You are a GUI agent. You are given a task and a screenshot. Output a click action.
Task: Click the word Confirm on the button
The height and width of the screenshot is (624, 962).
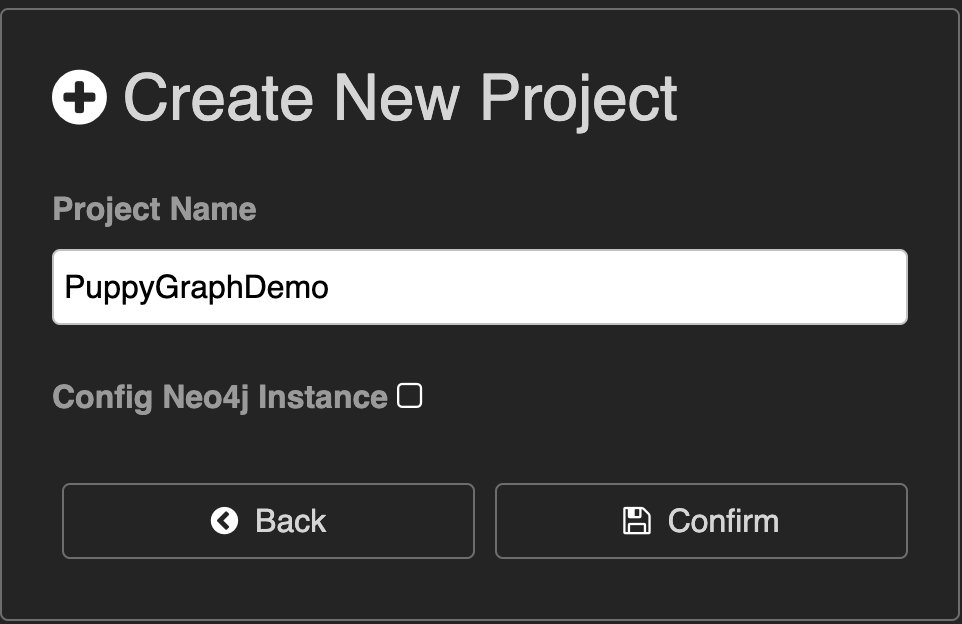click(x=723, y=521)
